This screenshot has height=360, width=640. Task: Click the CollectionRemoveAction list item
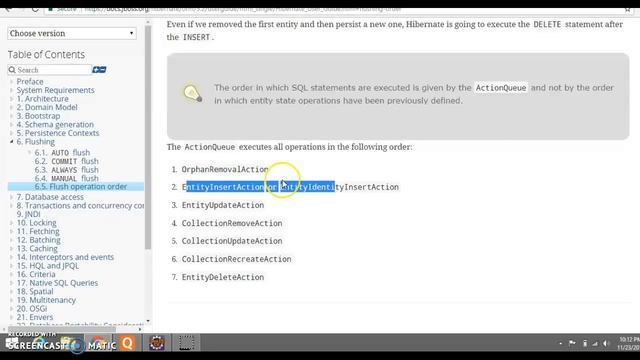[232, 223]
